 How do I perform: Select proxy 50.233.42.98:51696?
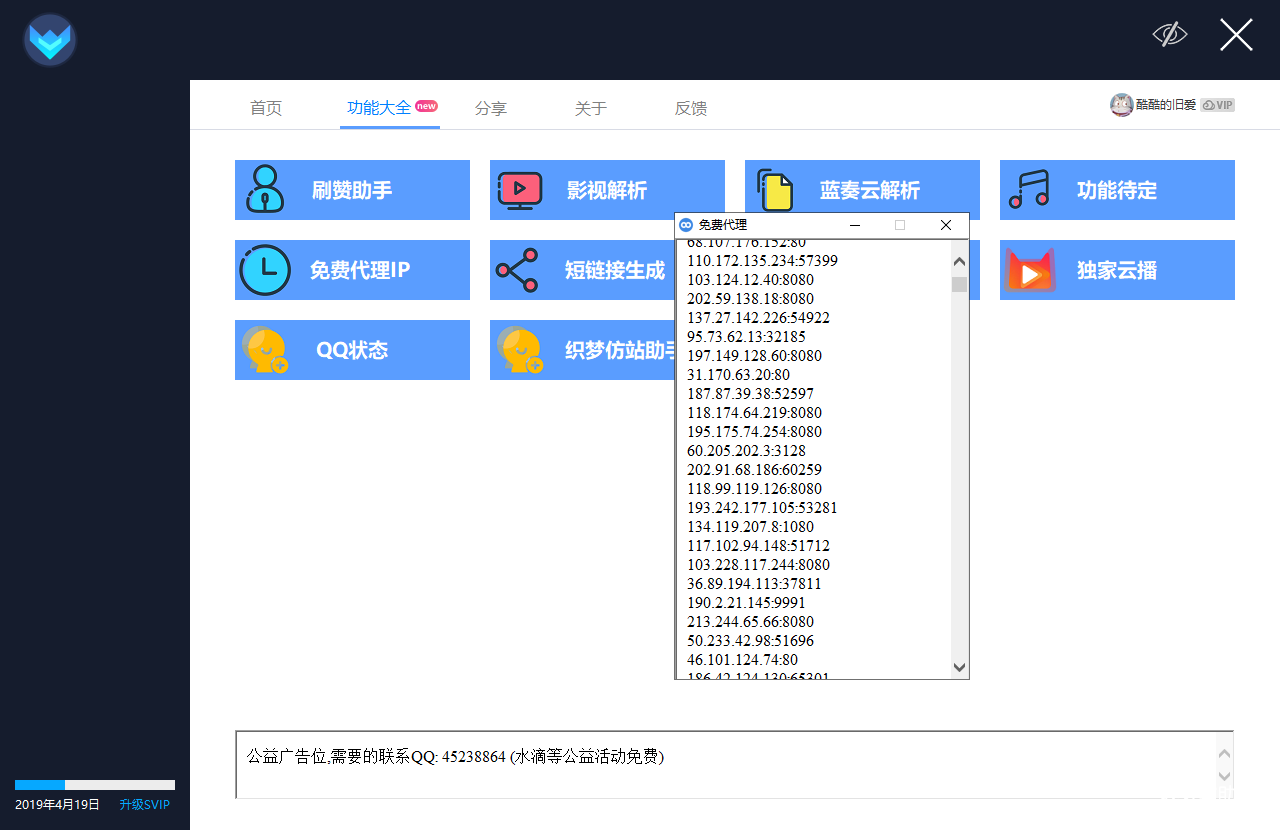[750, 641]
